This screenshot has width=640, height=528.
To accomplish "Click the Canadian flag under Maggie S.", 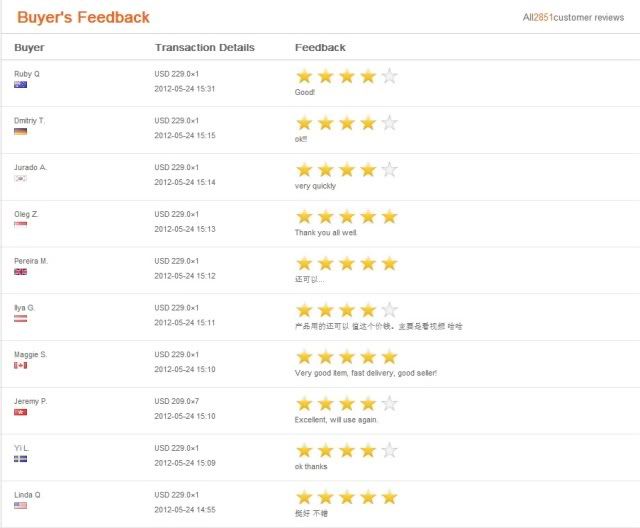I will [x=20, y=365].
